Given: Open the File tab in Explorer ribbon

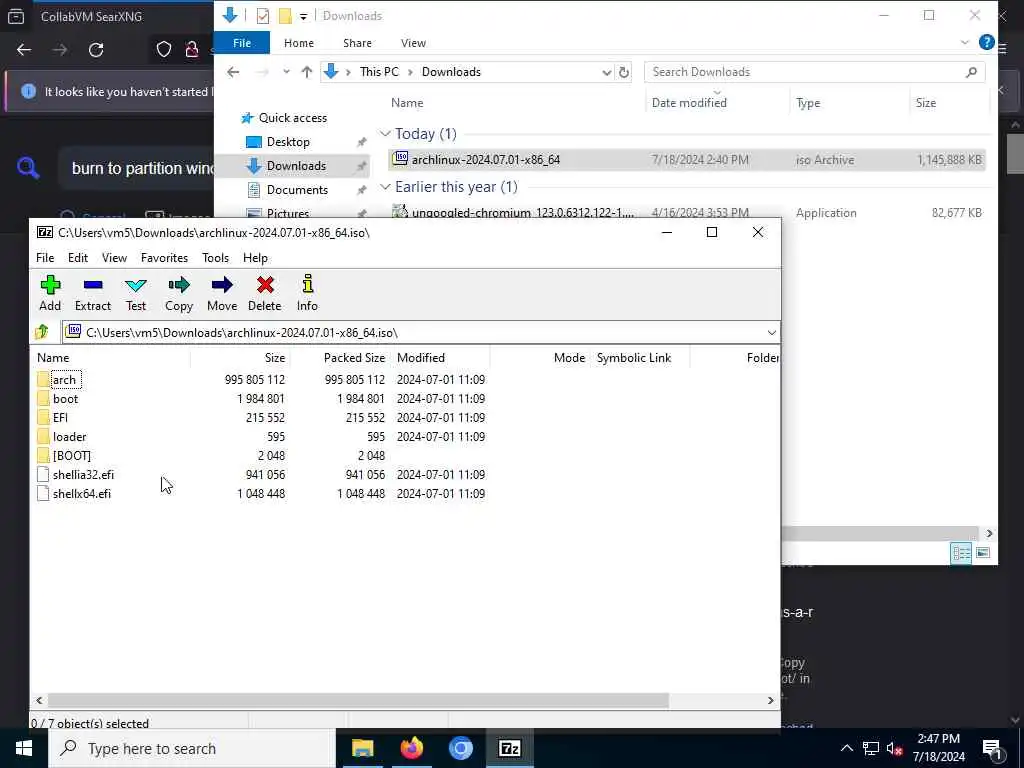Looking at the screenshot, I should [x=242, y=43].
